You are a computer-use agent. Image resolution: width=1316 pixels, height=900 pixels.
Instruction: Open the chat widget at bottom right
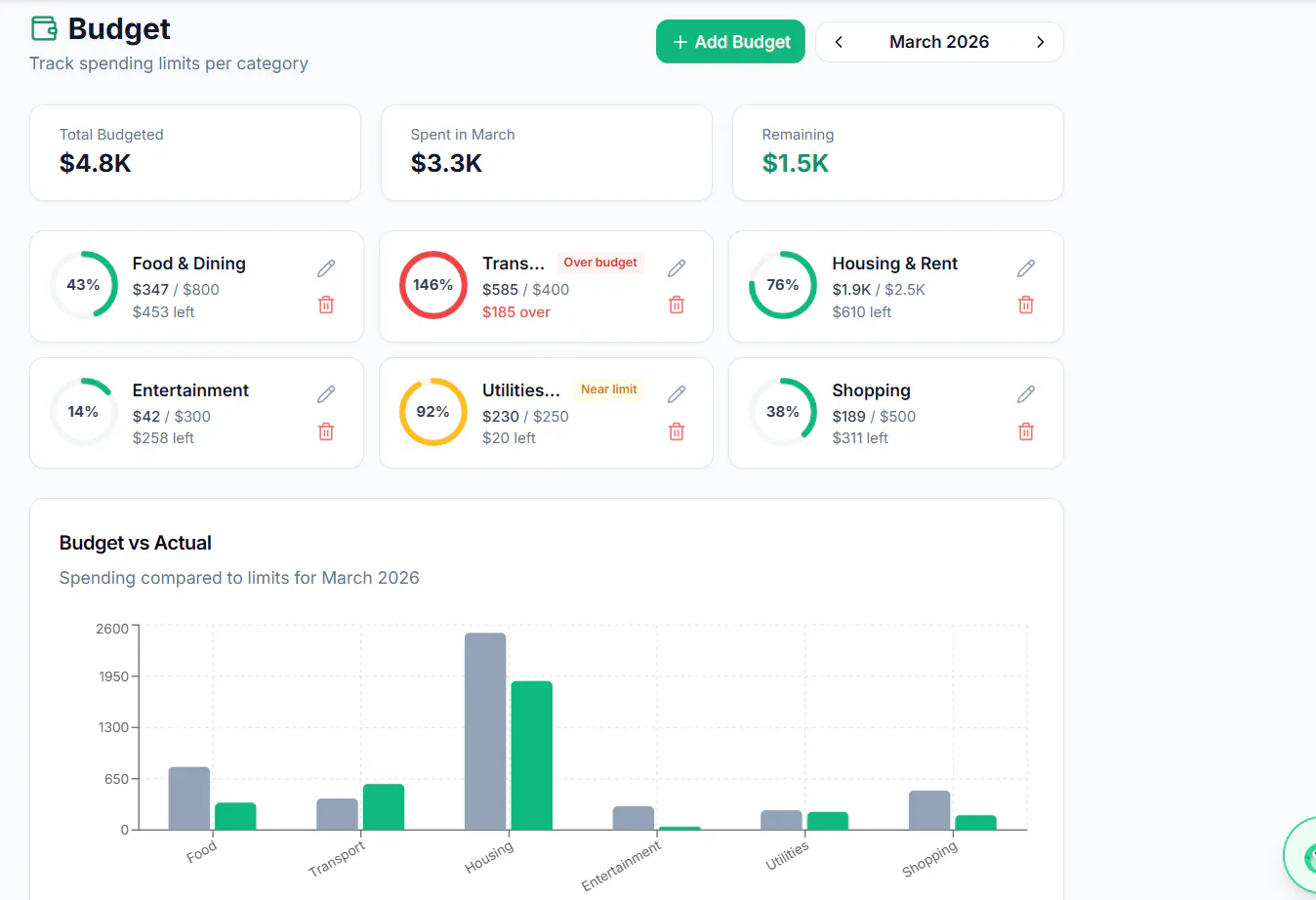(1302, 857)
